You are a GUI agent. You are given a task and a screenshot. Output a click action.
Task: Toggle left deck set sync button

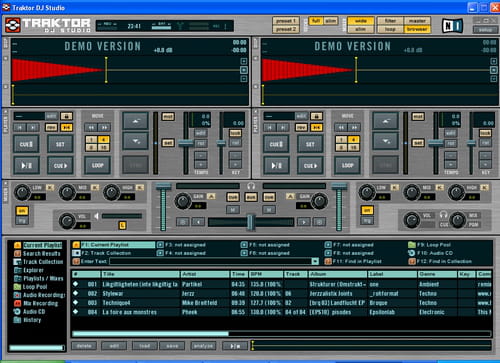point(168,143)
